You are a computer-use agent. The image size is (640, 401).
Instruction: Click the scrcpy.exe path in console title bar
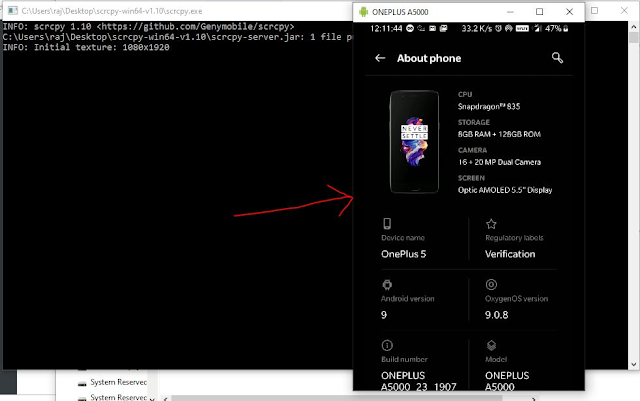112,11
